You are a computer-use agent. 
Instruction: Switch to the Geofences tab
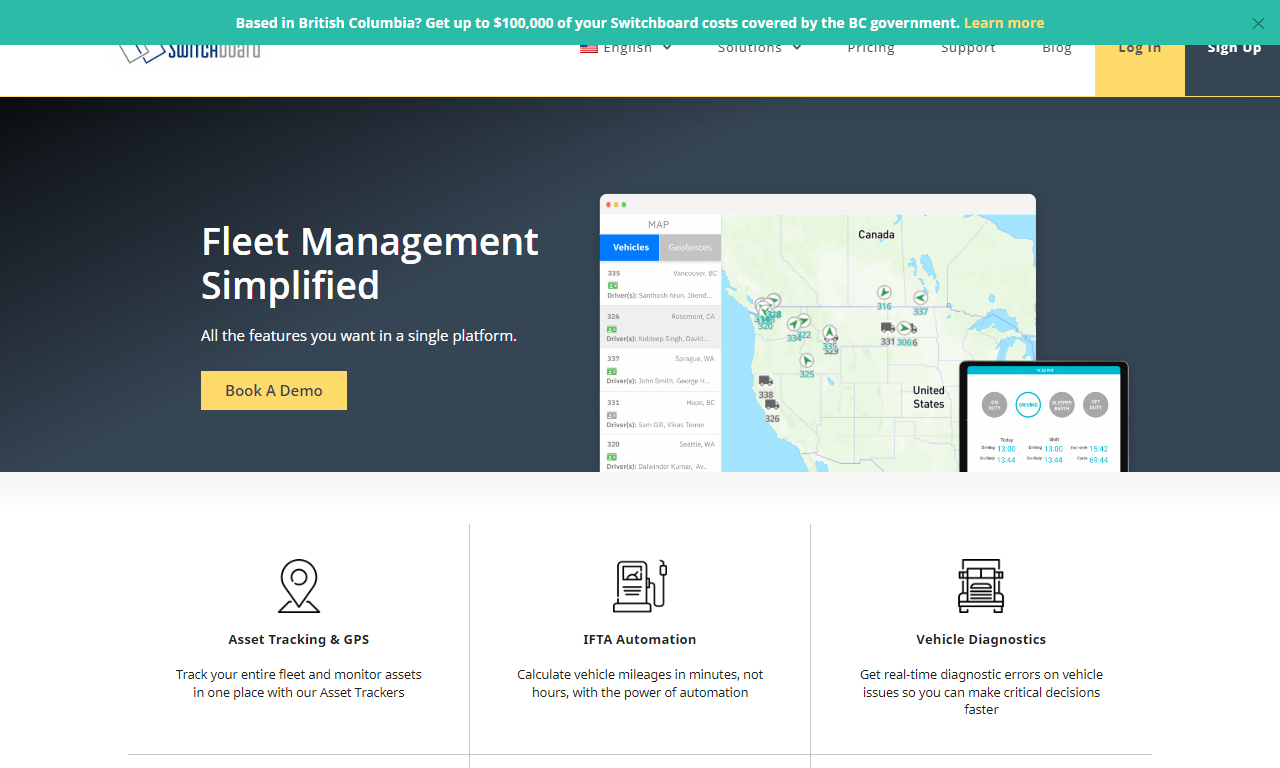coord(690,247)
